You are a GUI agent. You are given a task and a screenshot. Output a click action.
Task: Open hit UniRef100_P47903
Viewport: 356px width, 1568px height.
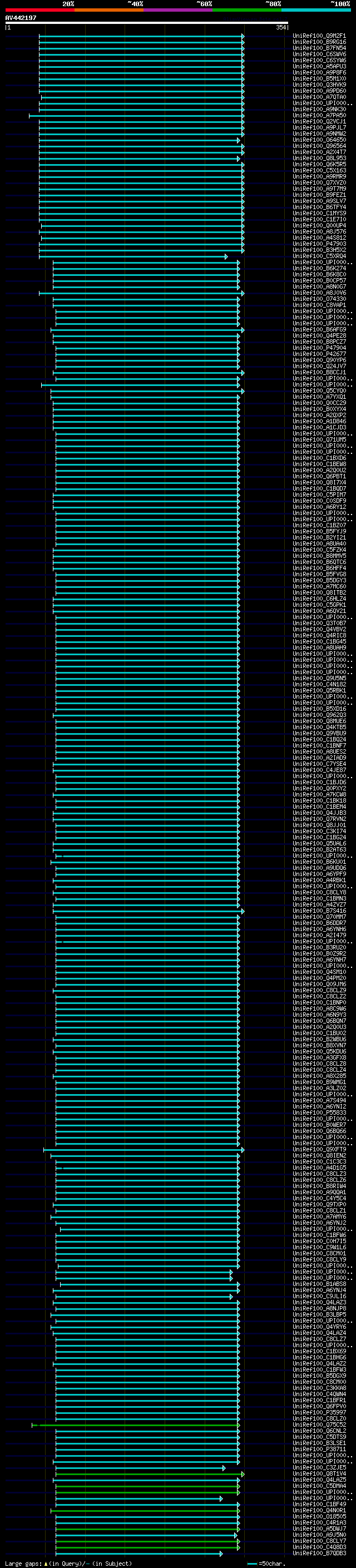(x=319, y=244)
